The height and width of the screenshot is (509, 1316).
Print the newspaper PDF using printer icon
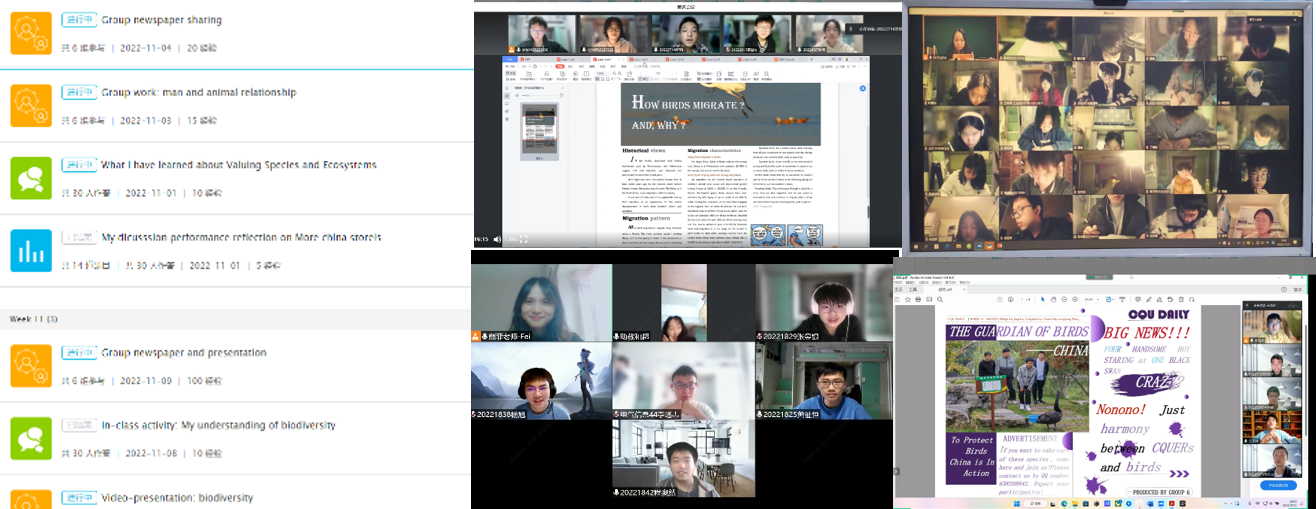point(918,299)
